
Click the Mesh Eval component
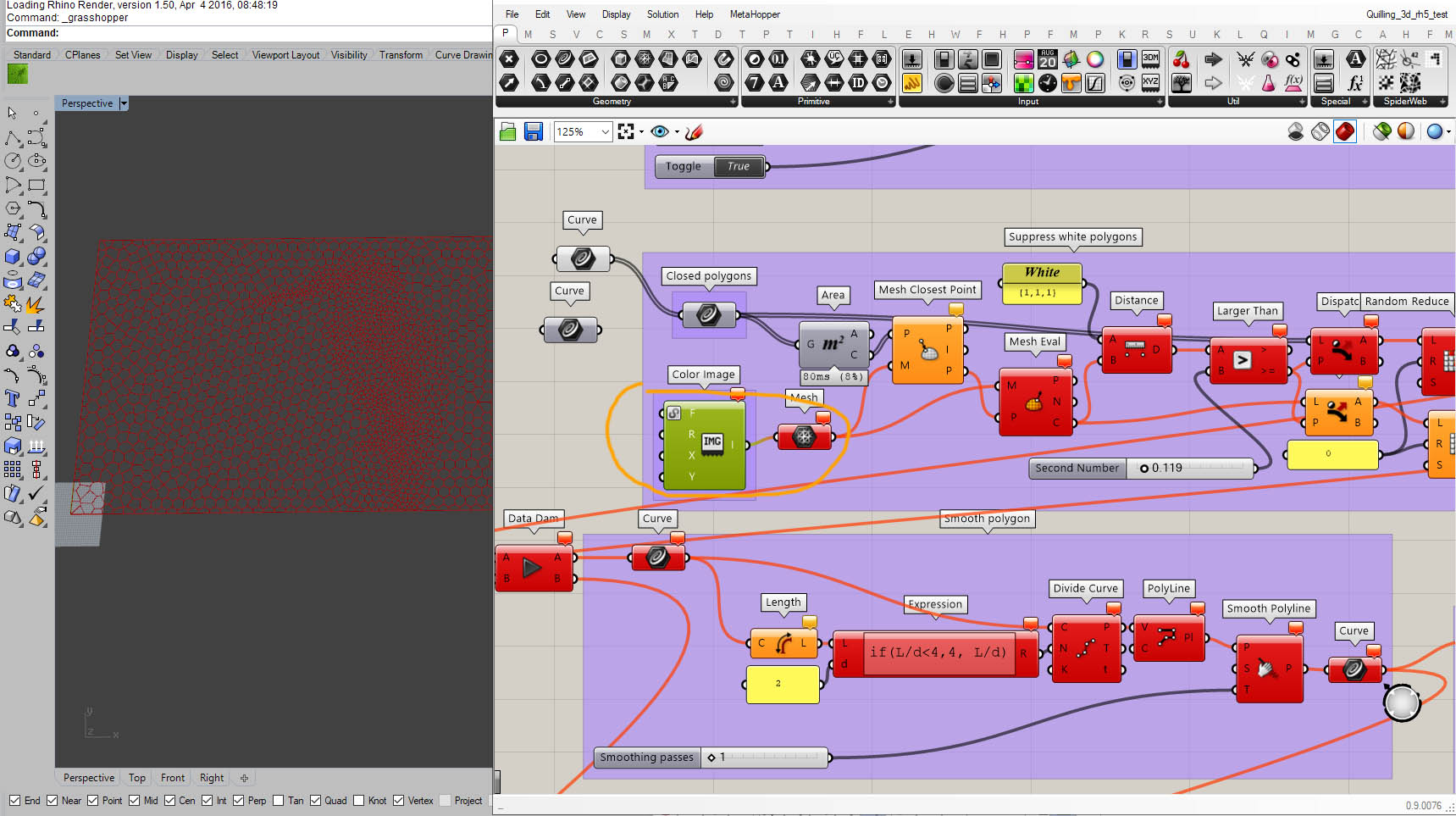click(x=1036, y=402)
